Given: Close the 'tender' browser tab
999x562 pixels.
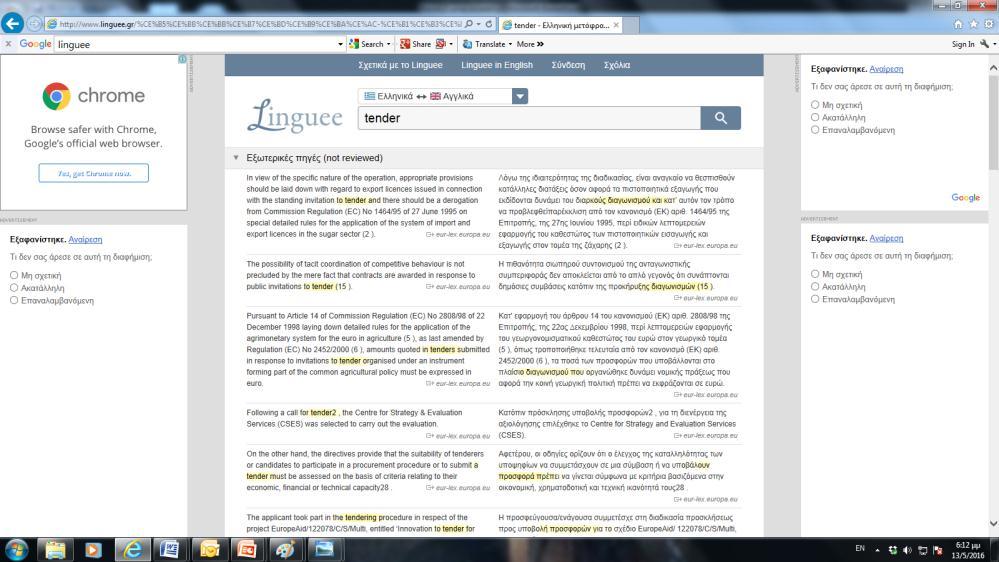Looking at the screenshot, I should [x=616, y=25].
